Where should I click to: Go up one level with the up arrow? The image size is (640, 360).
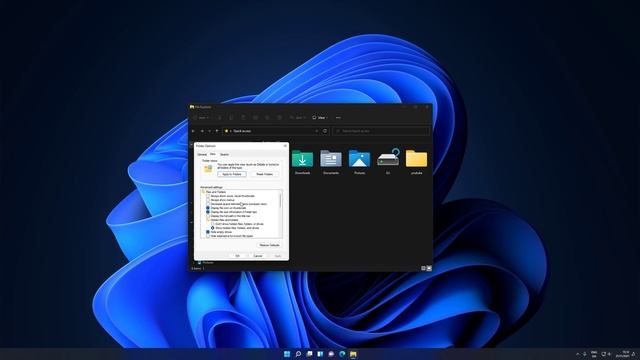pyautogui.click(x=217, y=131)
